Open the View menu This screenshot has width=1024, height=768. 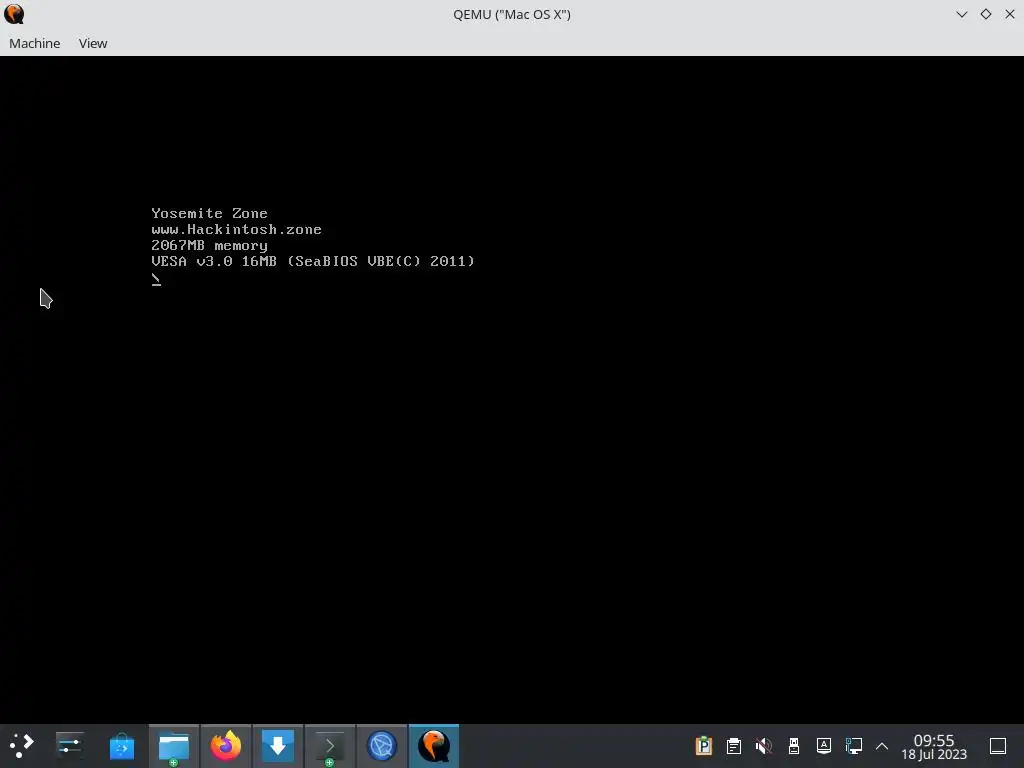coord(93,43)
